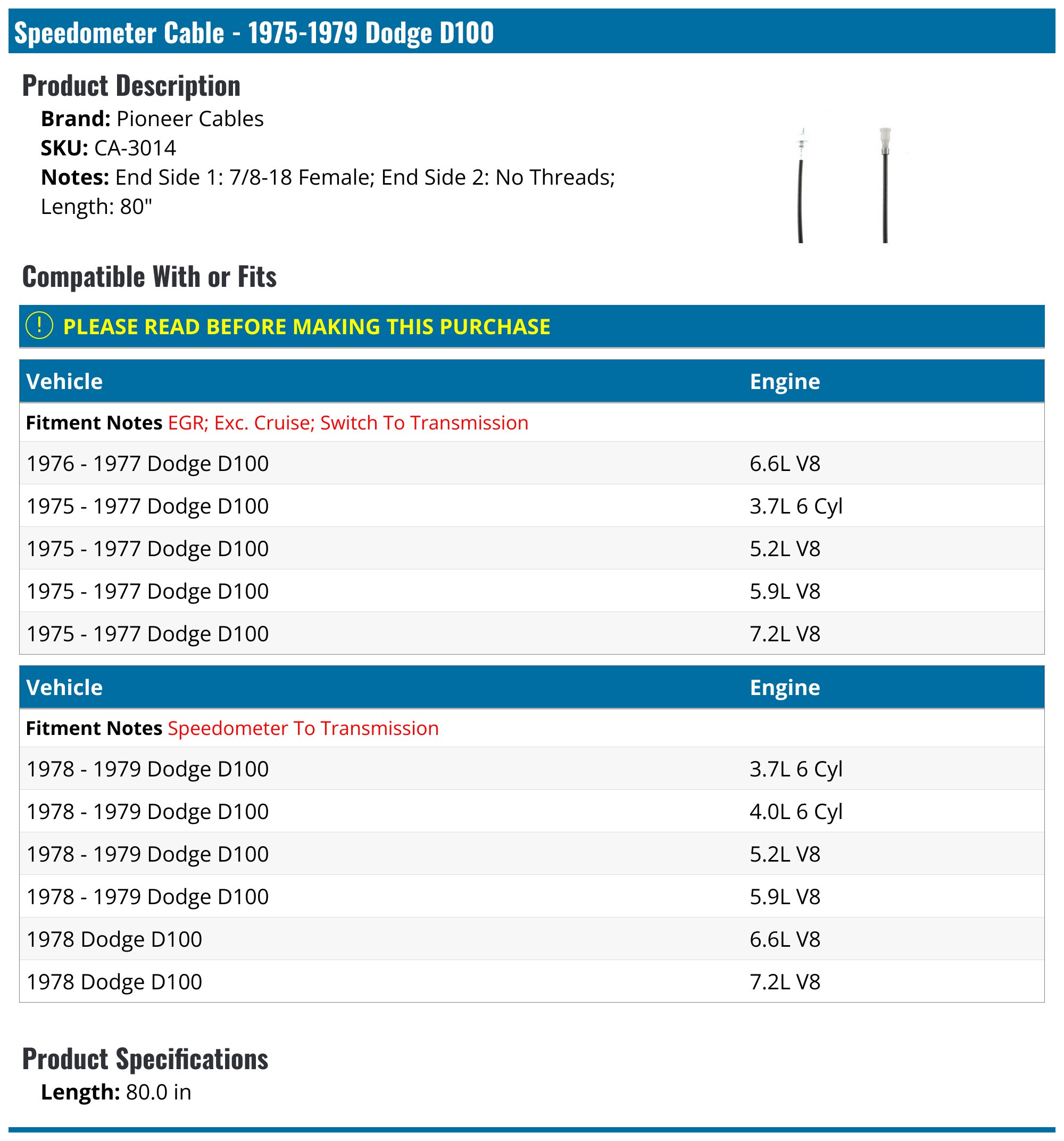Image resolution: width=1064 pixels, height=1141 pixels.
Task: Click the left threaded cable end image
Action: [801, 185]
